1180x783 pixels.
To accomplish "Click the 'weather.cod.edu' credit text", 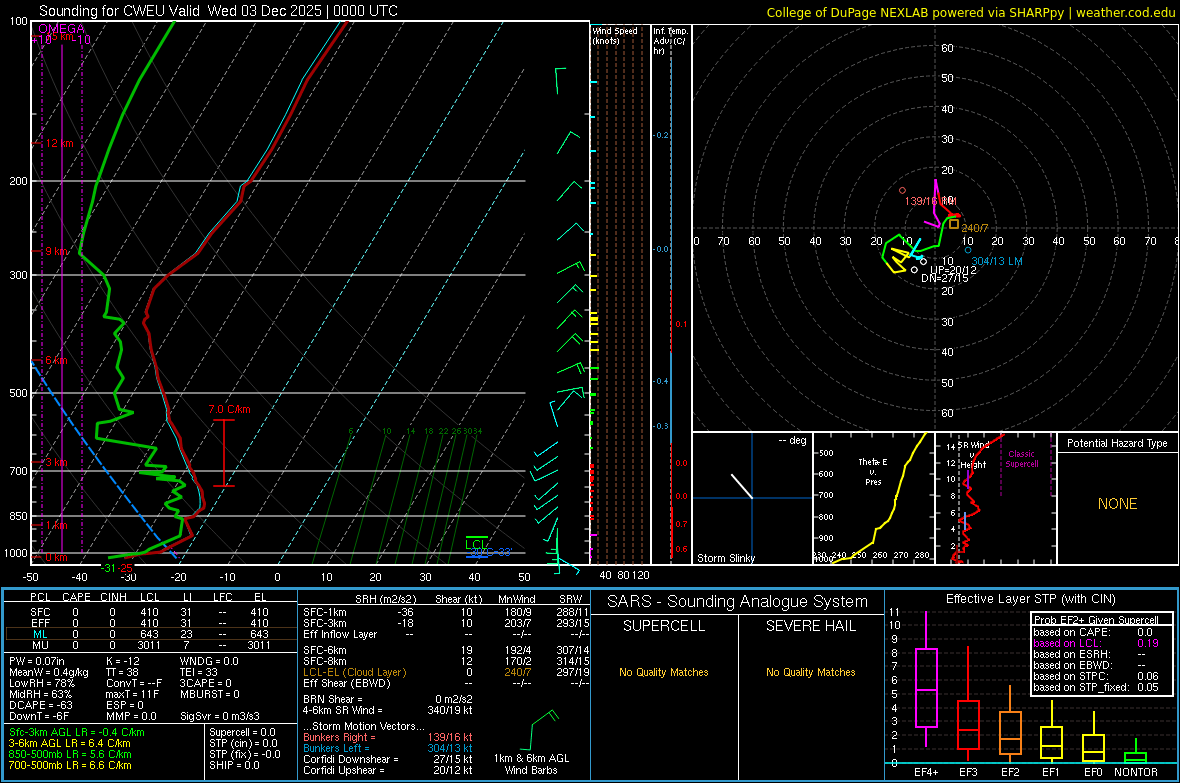I will pyautogui.click(x=1126, y=13).
